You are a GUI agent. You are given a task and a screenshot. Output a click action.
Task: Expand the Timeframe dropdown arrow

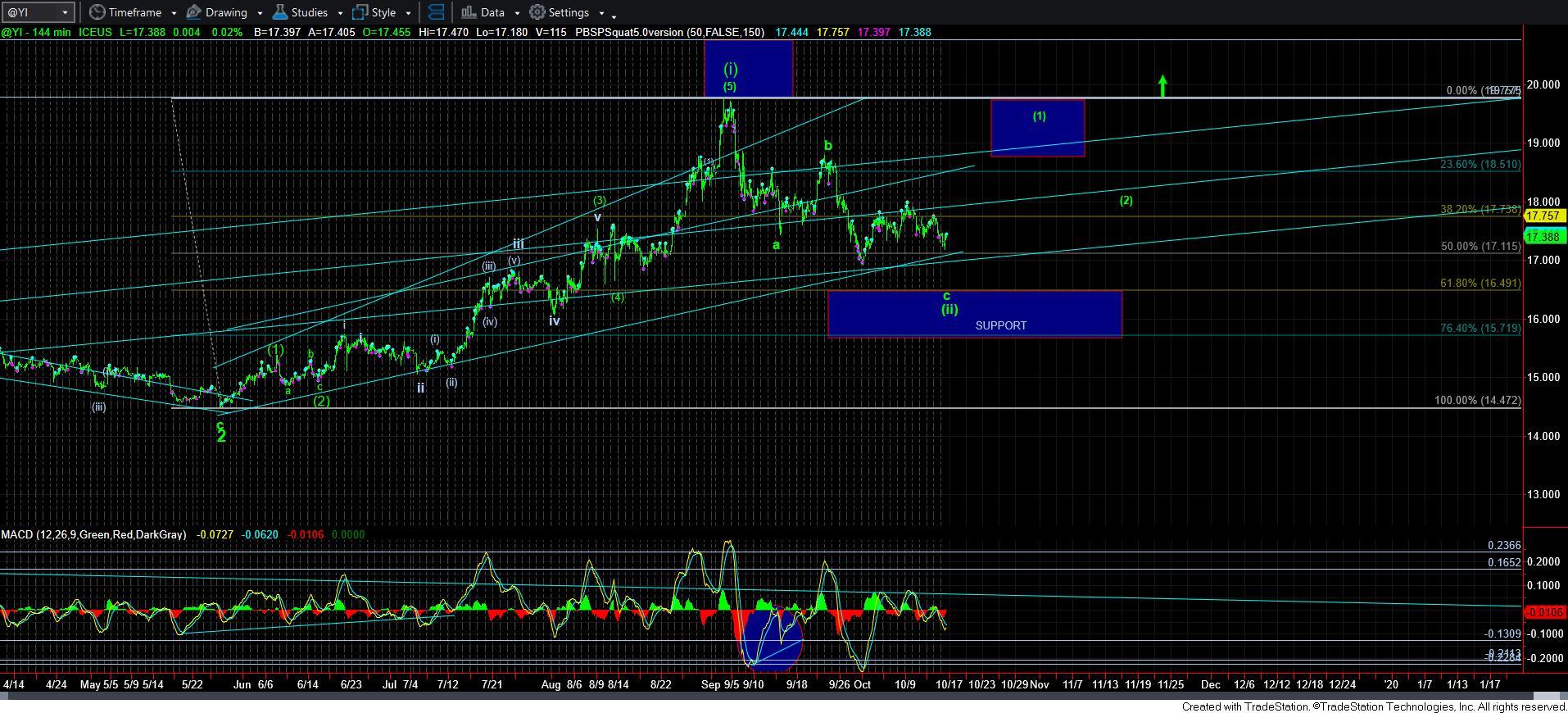(x=174, y=13)
